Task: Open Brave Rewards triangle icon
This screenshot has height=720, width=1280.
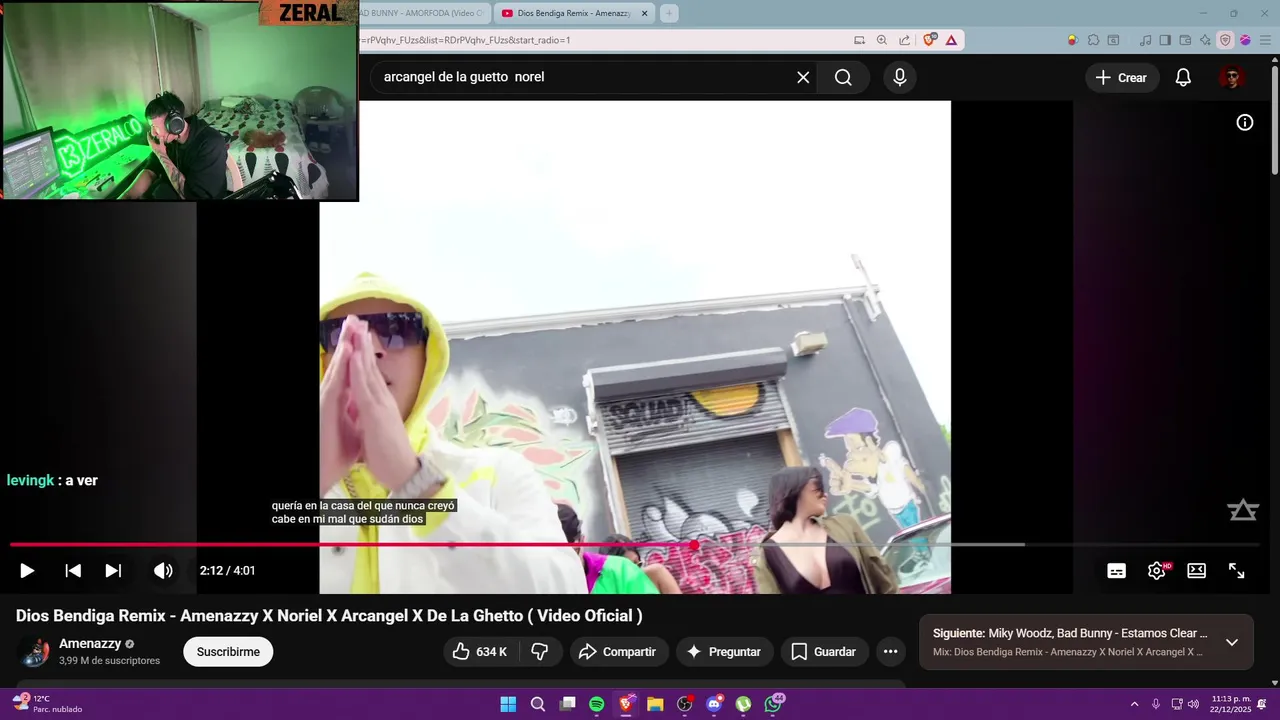Action: 951,40
